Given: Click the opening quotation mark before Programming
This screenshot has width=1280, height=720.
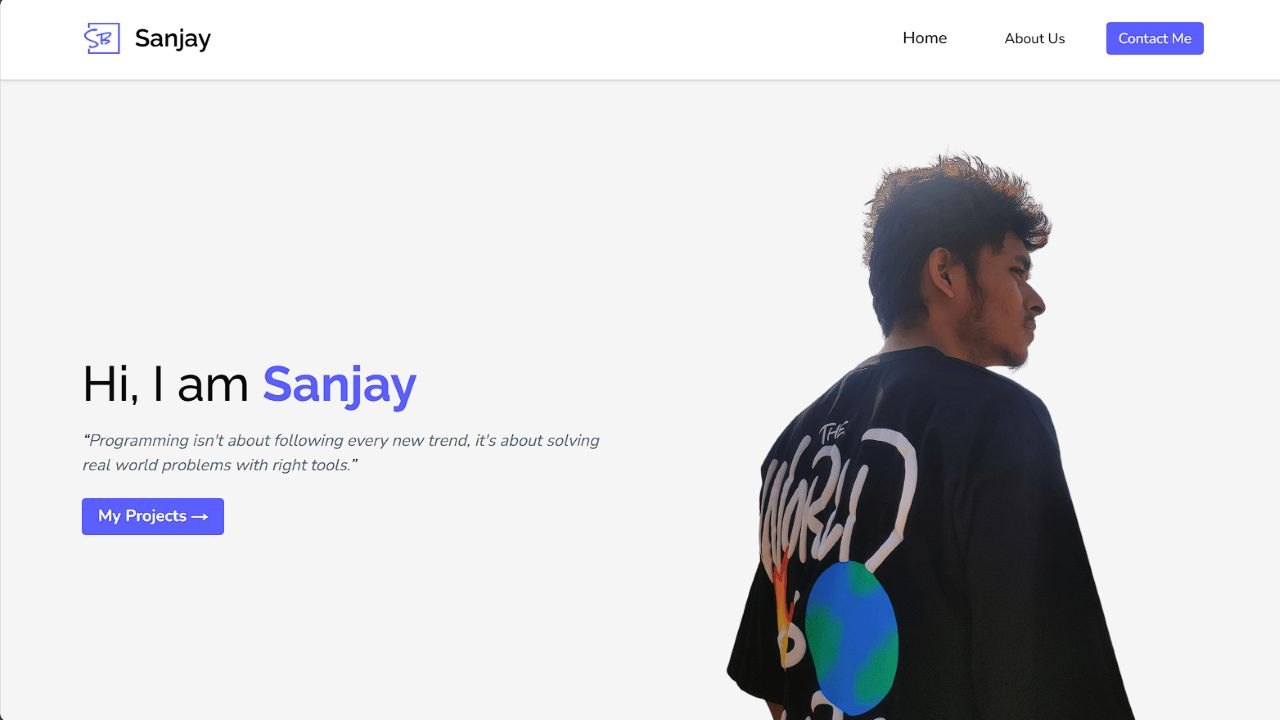Looking at the screenshot, I should pos(86,440).
